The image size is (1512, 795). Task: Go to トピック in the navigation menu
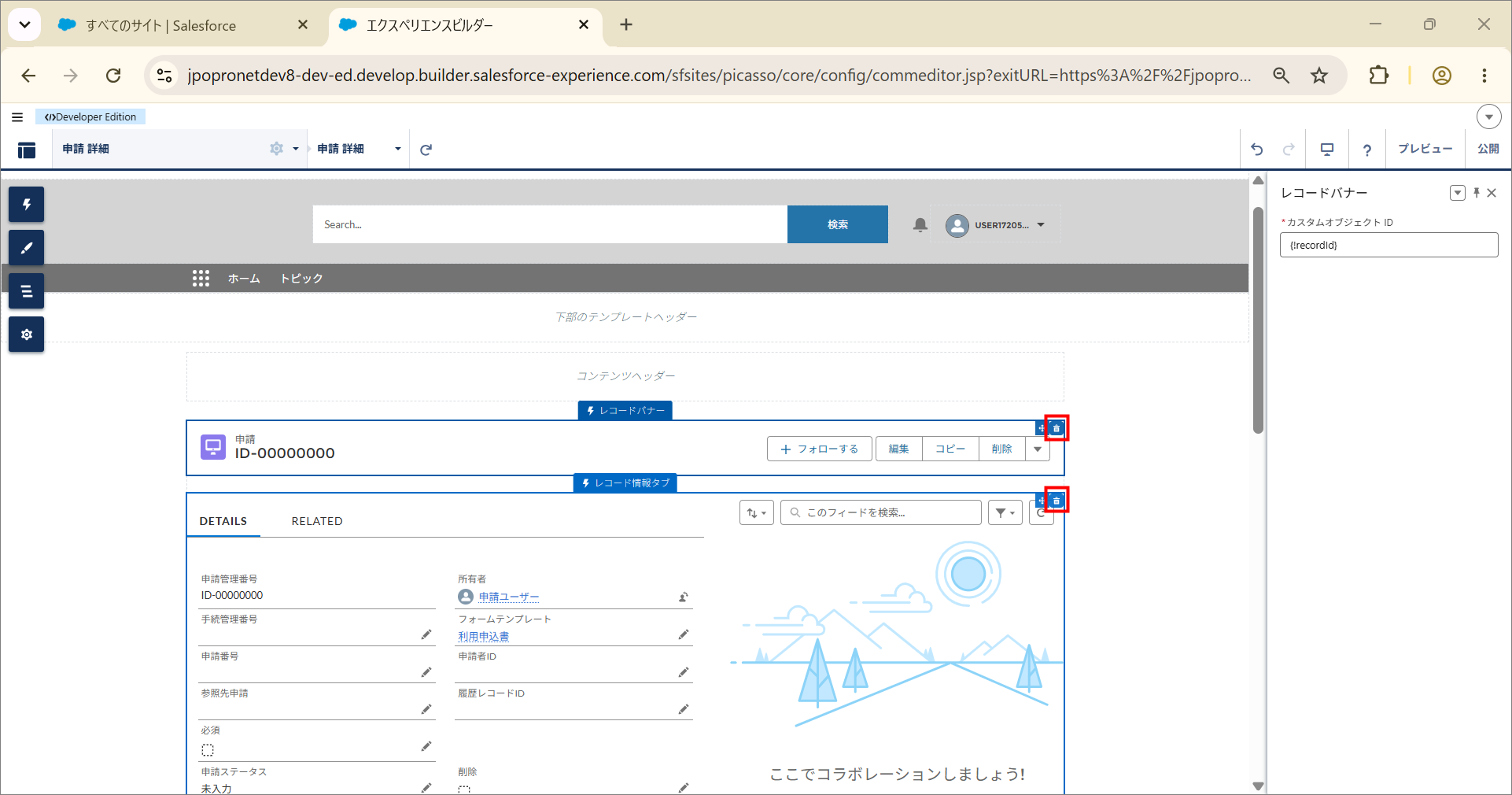click(301, 279)
